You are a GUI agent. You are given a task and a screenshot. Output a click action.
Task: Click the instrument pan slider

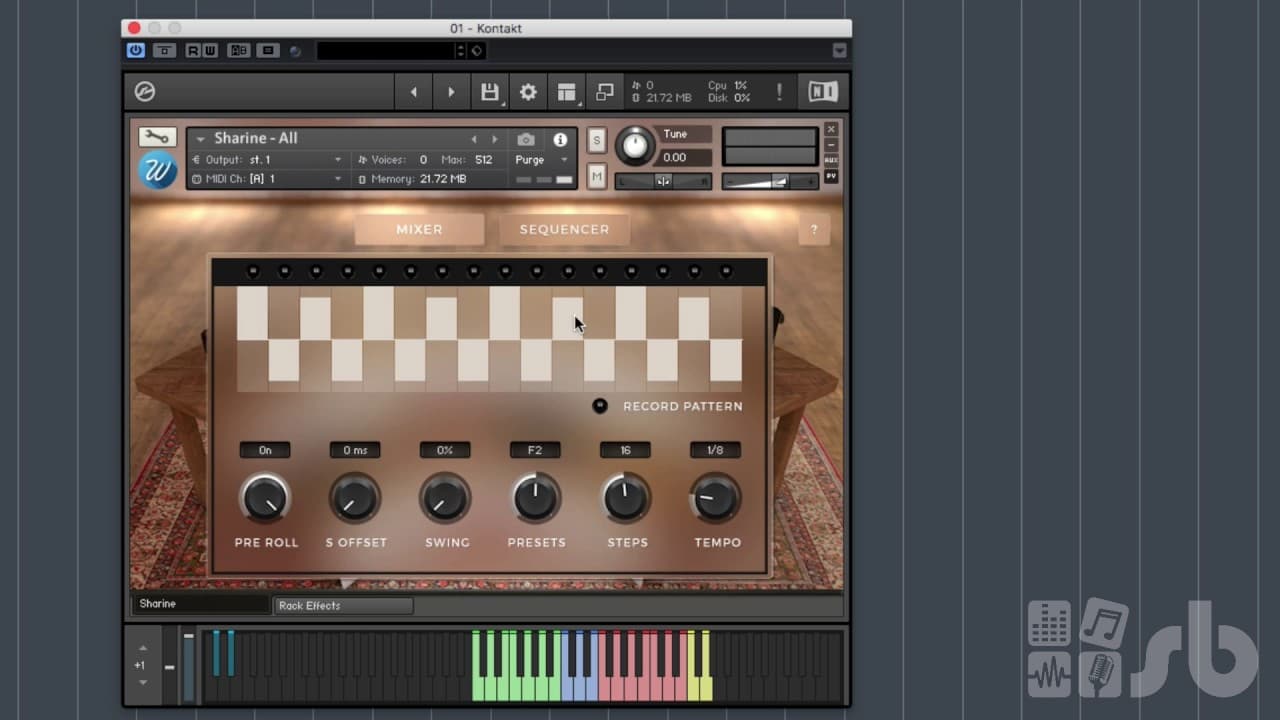(x=664, y=181)
